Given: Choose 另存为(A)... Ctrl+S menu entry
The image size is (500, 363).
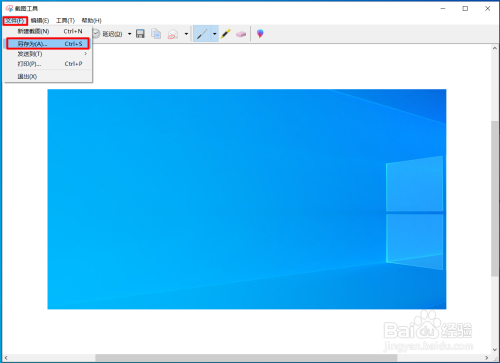Looking at the screenshot, I should tap(48, 44).
